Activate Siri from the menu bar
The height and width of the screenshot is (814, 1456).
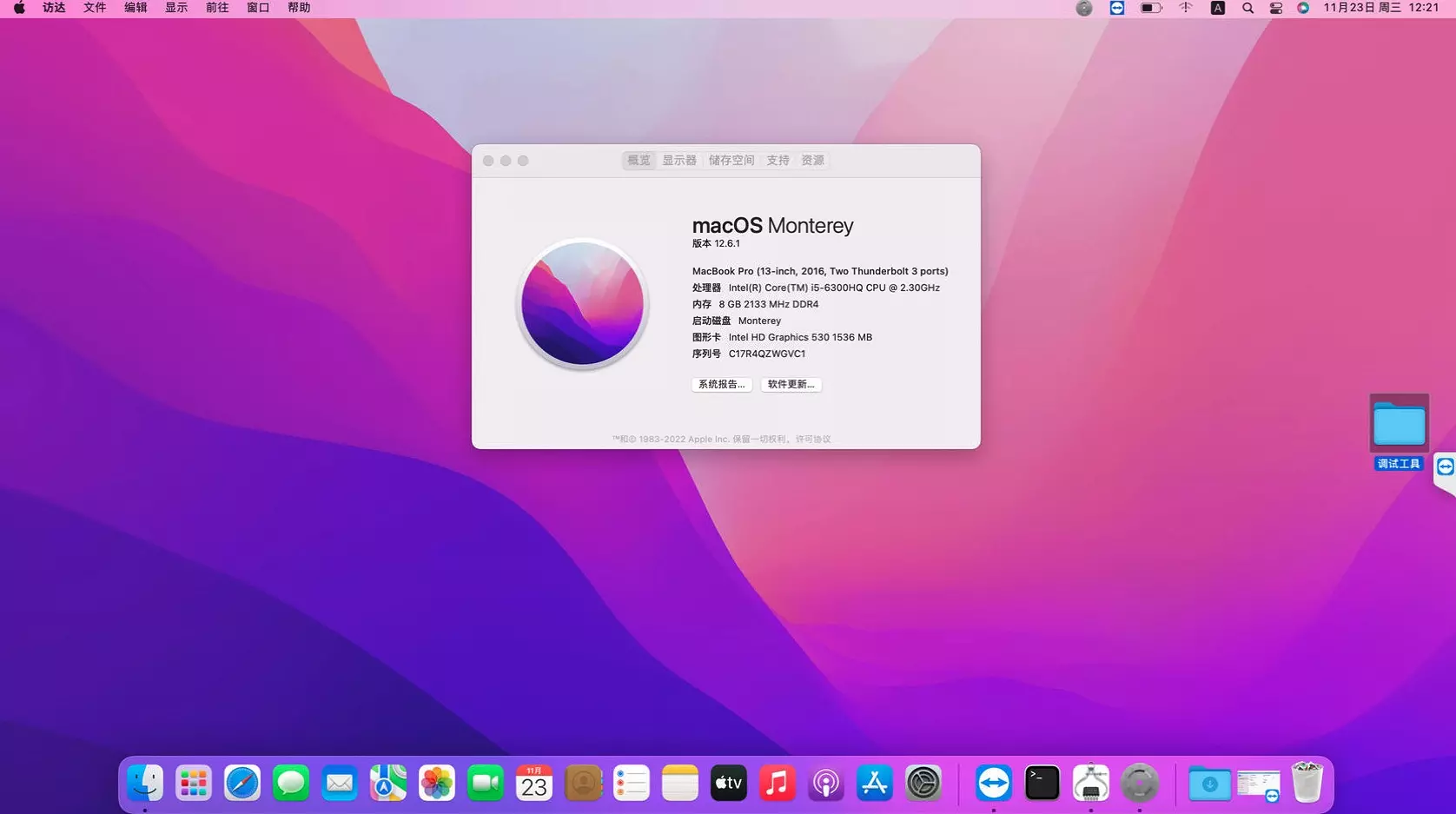point(1303,8)
